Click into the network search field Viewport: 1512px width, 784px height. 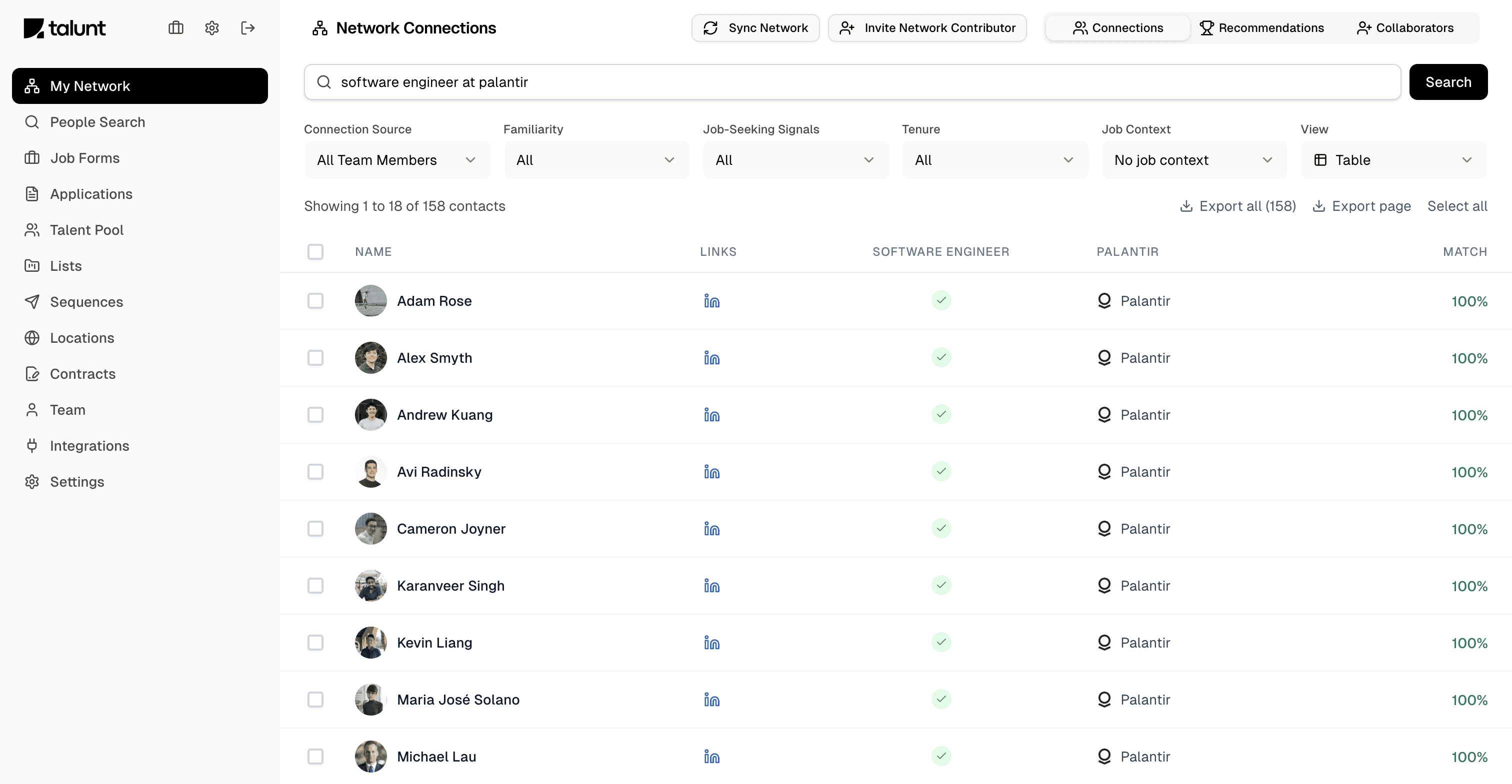(x=851, y=82)
